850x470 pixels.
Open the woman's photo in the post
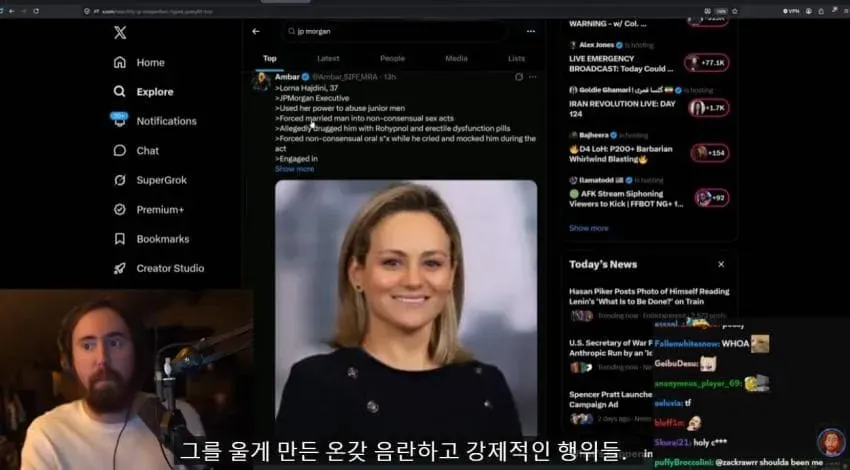click(x=406, y=308)
